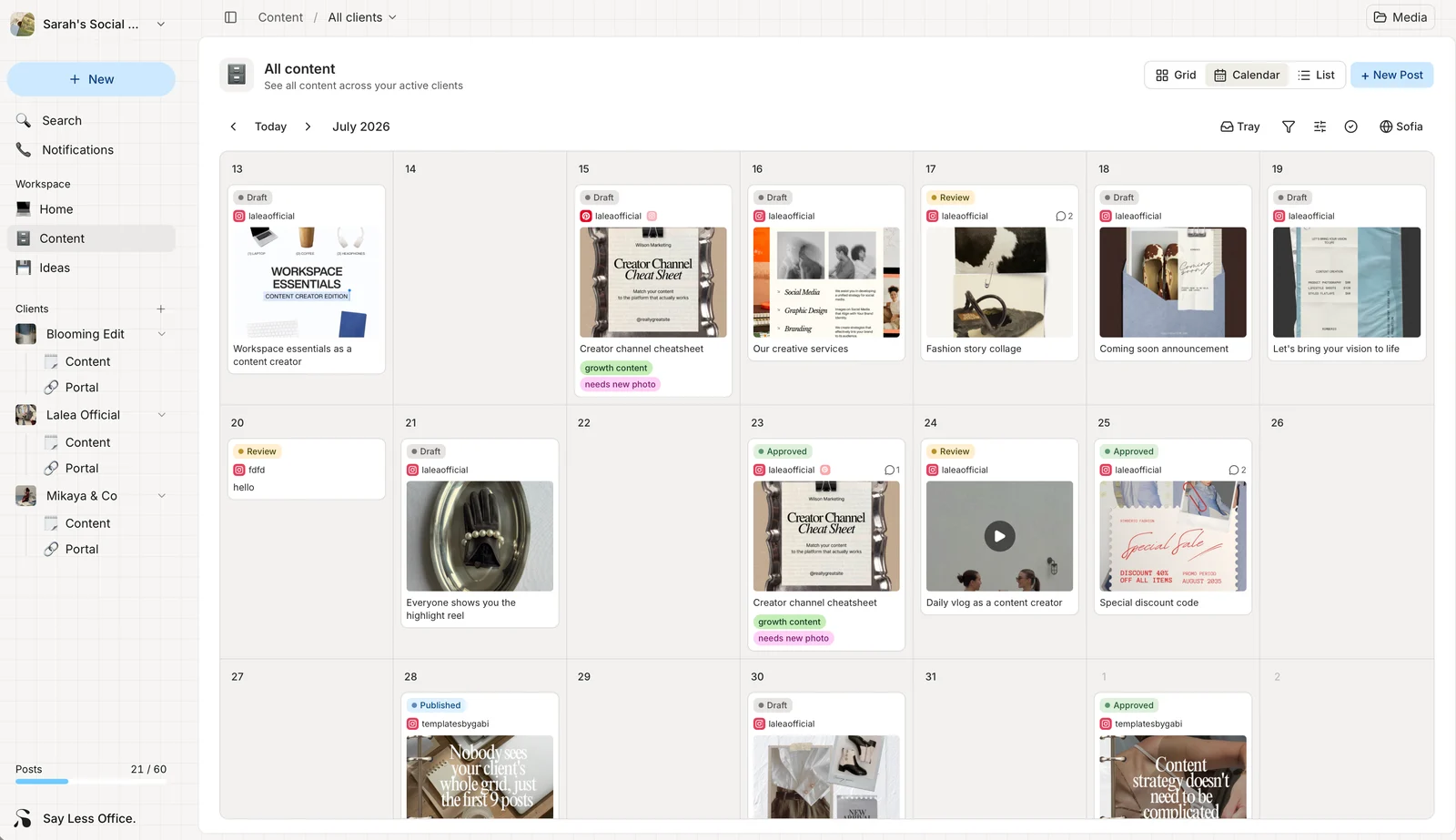Open the Media library button
1456x840 pixels.
coord(1400,17)
